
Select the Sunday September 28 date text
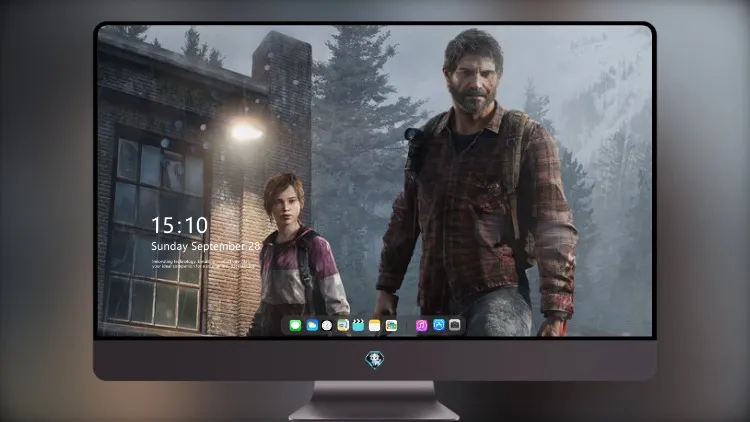205,246
